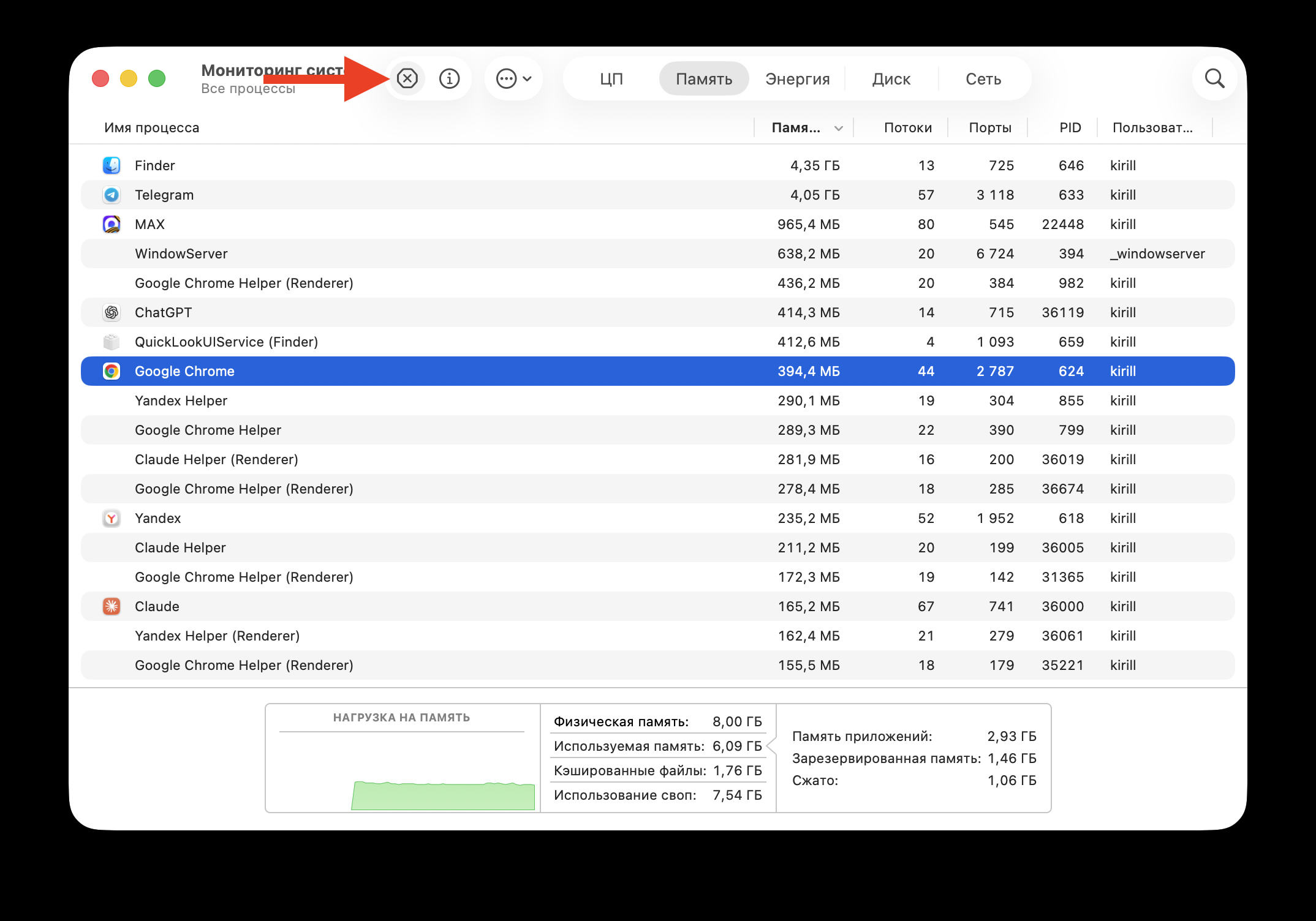Switch to the Энергия tab
Screen dimensions: 1316x921
point(797,79)
